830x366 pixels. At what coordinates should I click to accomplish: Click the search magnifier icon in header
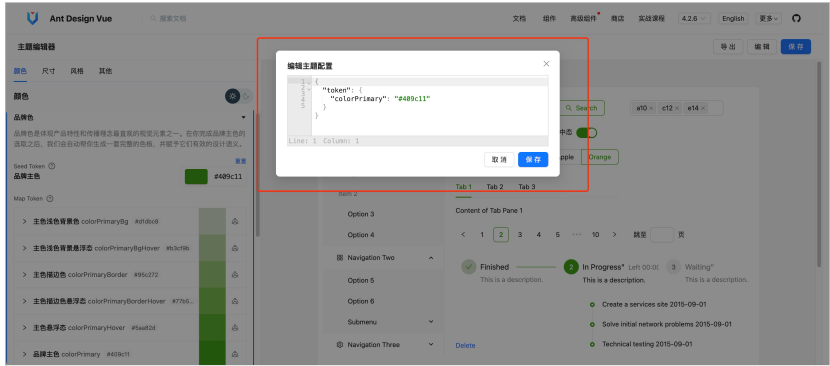154,19
